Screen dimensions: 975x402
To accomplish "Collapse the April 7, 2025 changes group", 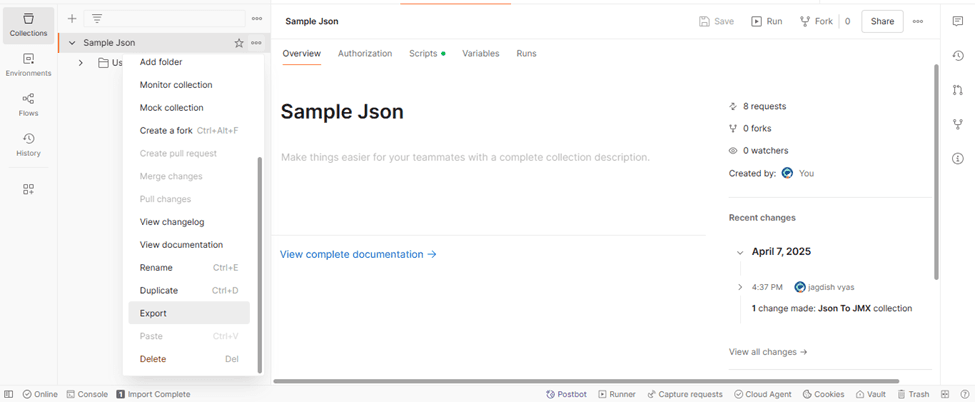I will click(740, 253).
